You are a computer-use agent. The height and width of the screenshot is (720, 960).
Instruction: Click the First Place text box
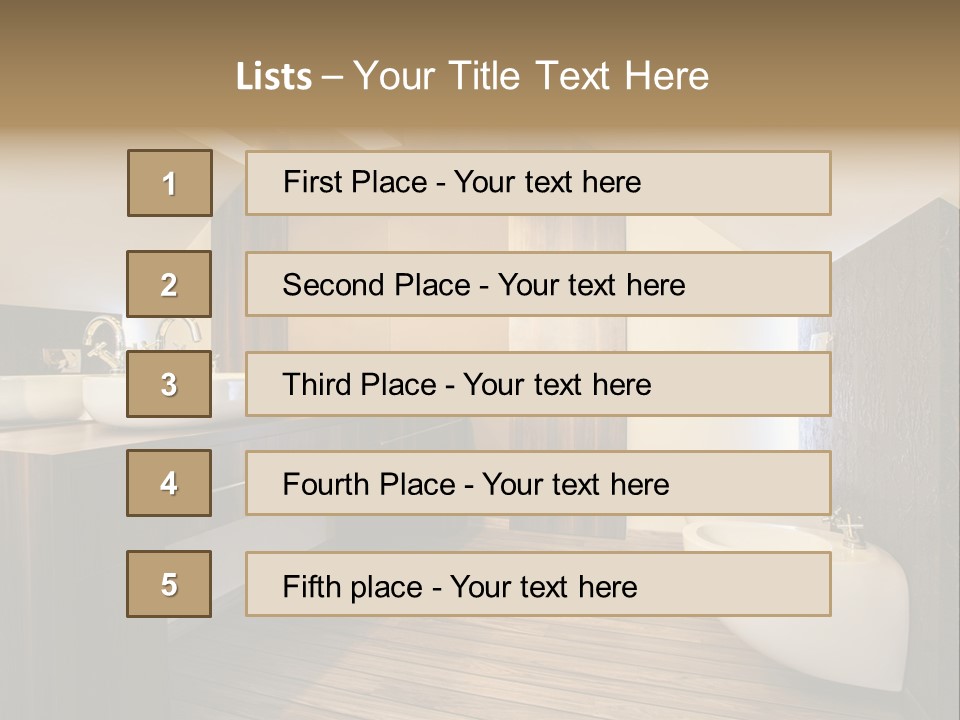click(538, 183)
